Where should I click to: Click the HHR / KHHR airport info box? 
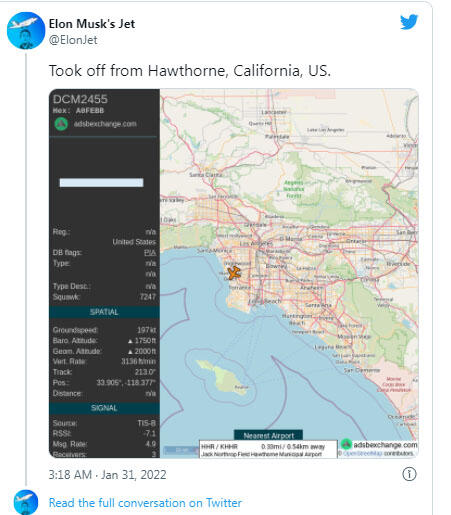point(268,450)
